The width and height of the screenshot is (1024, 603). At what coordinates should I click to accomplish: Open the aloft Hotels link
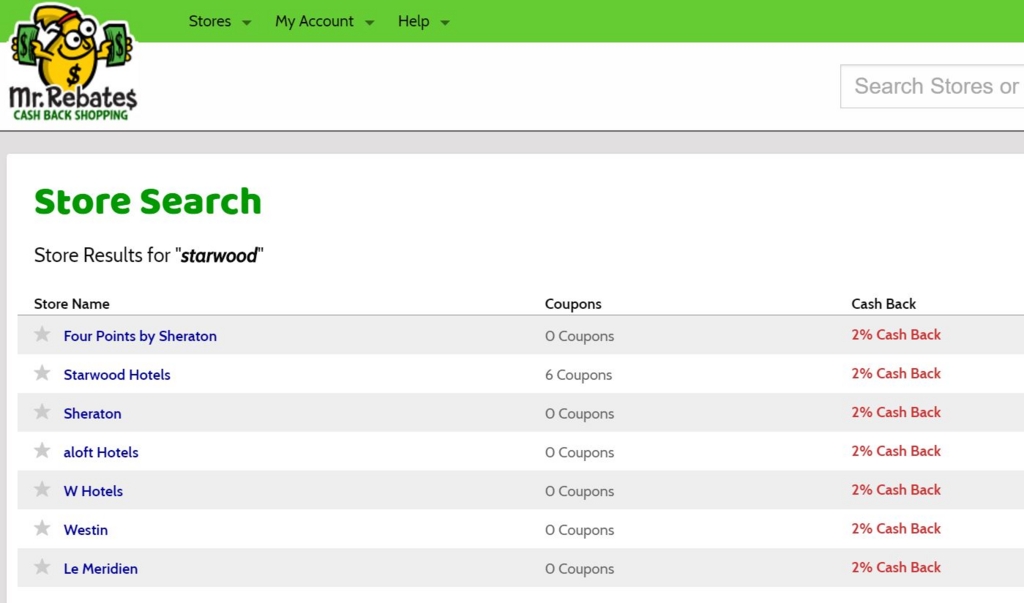pyautogui.click(x=101, y=452)
